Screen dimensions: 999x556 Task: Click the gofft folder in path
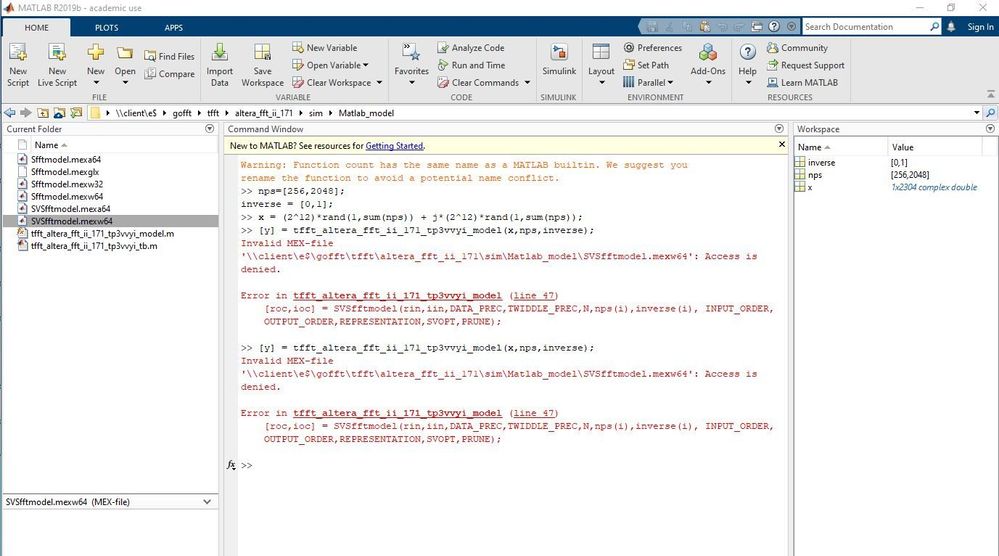182,113
